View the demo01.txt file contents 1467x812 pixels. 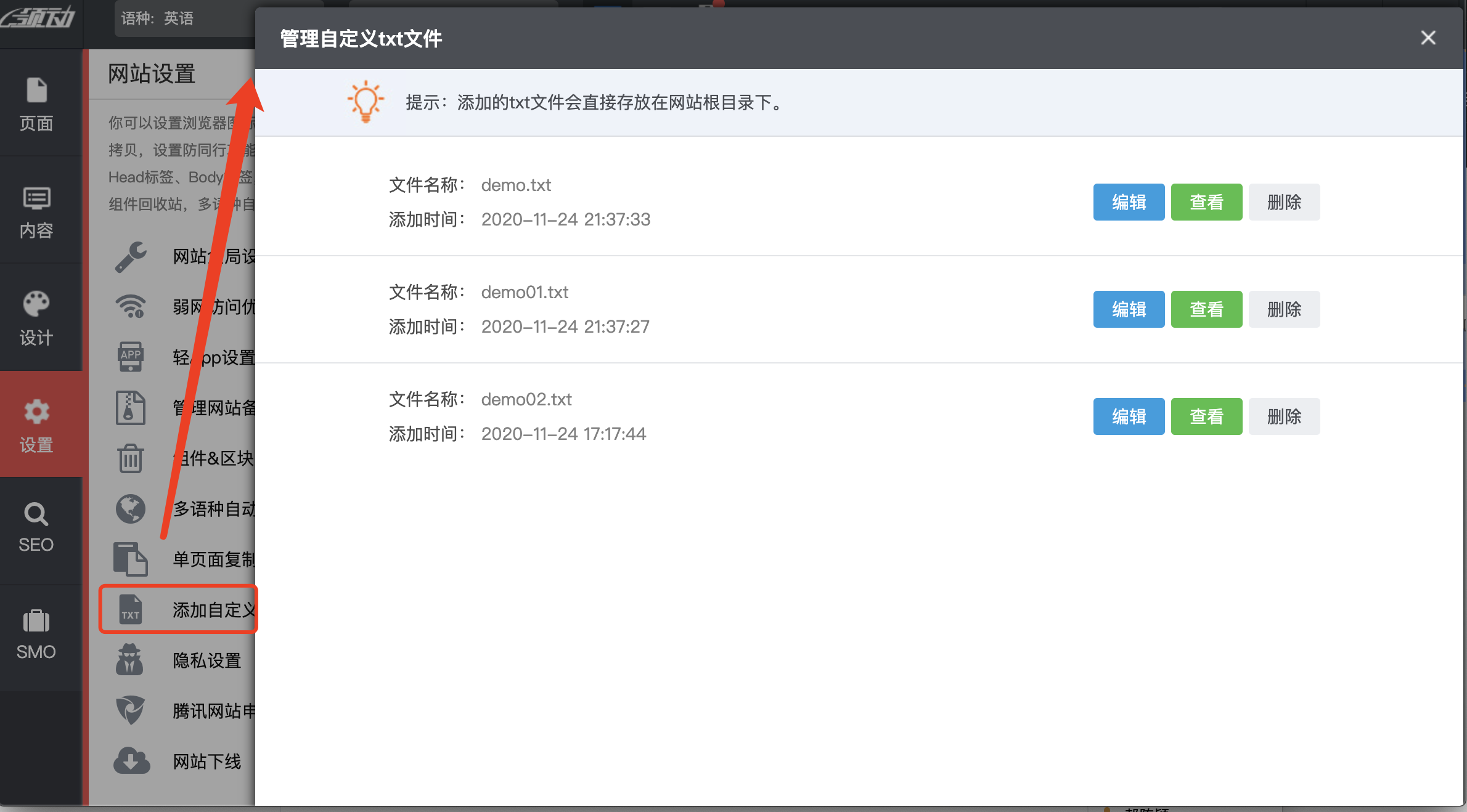pyautogui.click(x=1206, y=309)
